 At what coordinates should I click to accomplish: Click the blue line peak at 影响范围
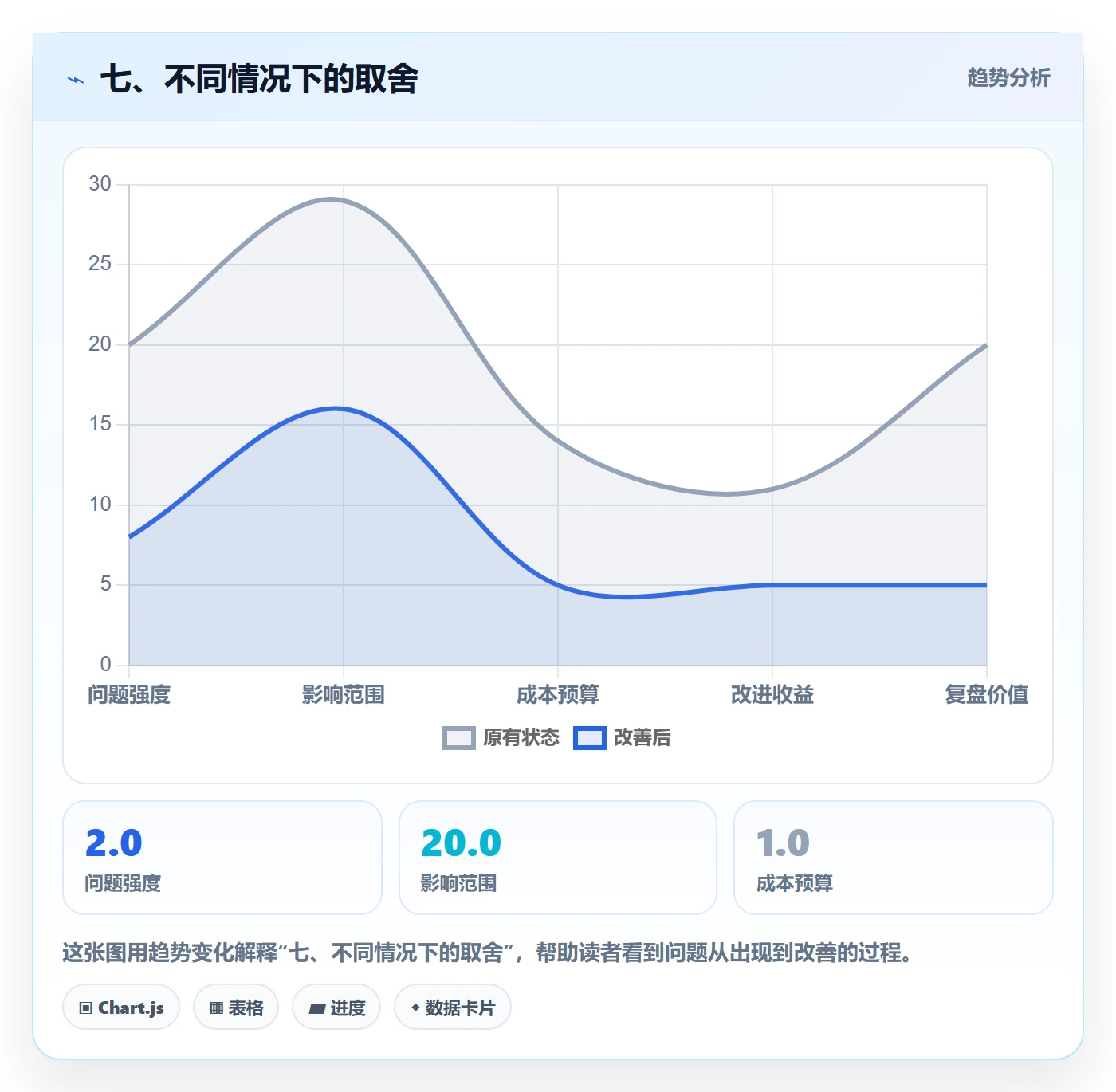click(344, 409)
